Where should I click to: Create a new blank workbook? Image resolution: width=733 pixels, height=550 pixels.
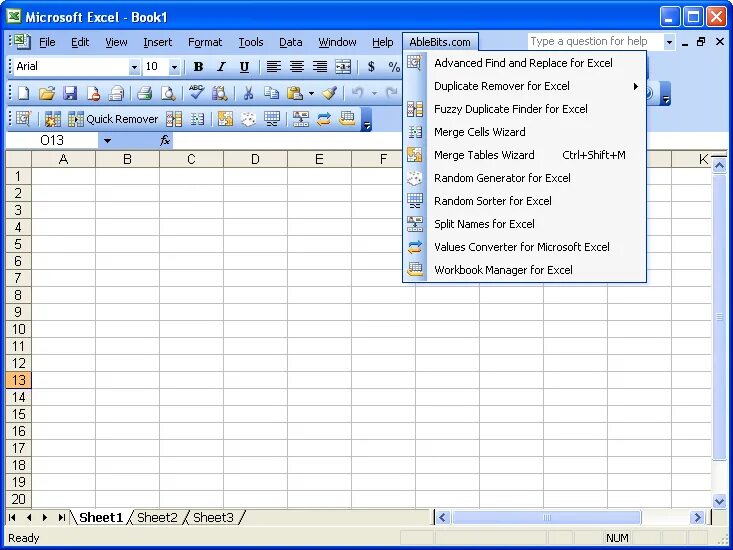(23, 93)
